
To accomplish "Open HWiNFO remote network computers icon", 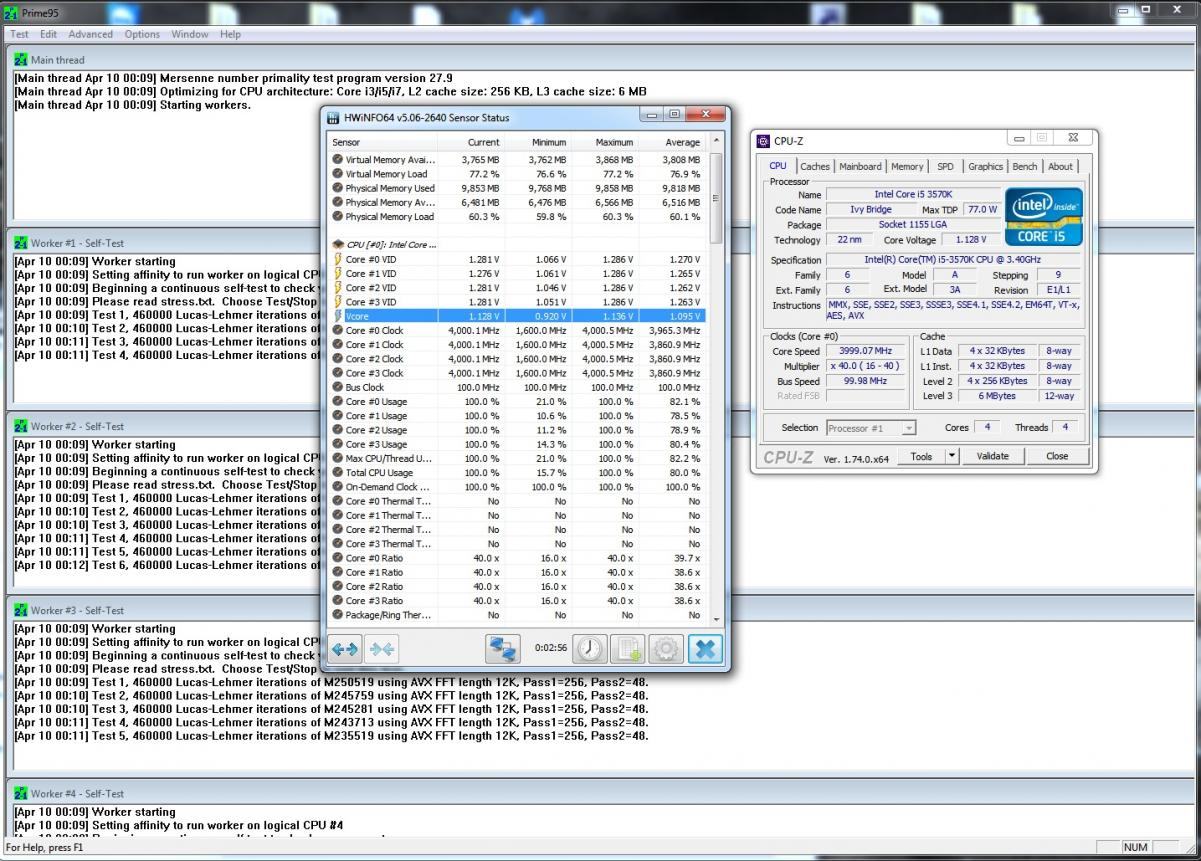I will click(503, 649).
